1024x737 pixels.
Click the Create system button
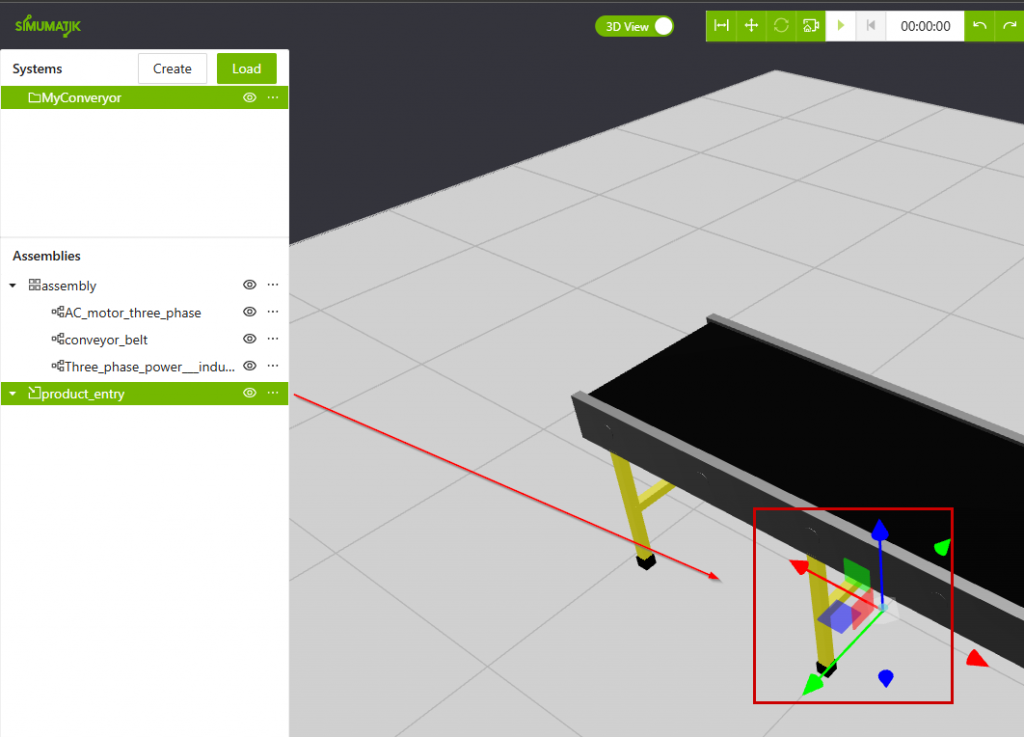click(x=172, y=69)
